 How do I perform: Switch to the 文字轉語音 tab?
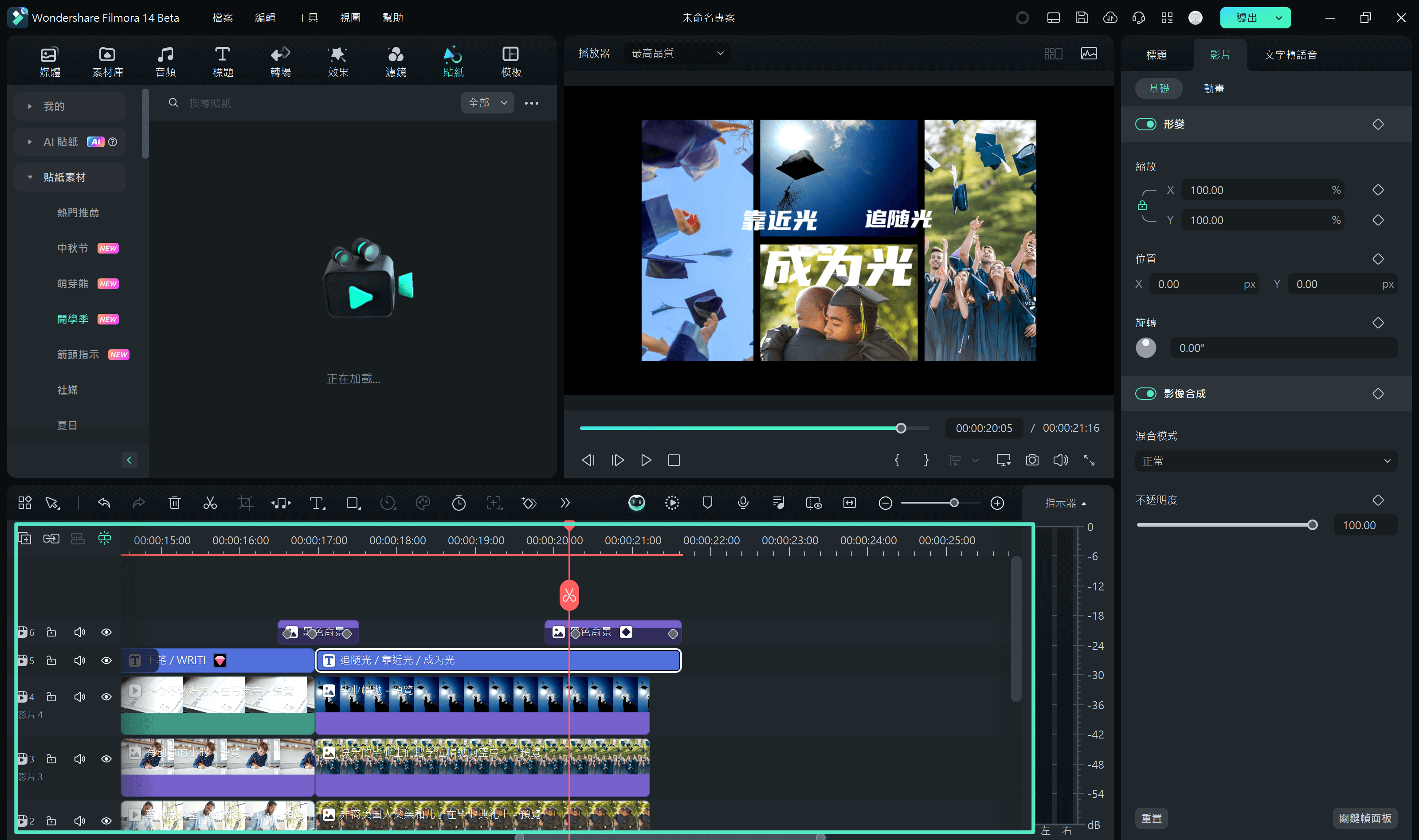(x=1290, y=55)
